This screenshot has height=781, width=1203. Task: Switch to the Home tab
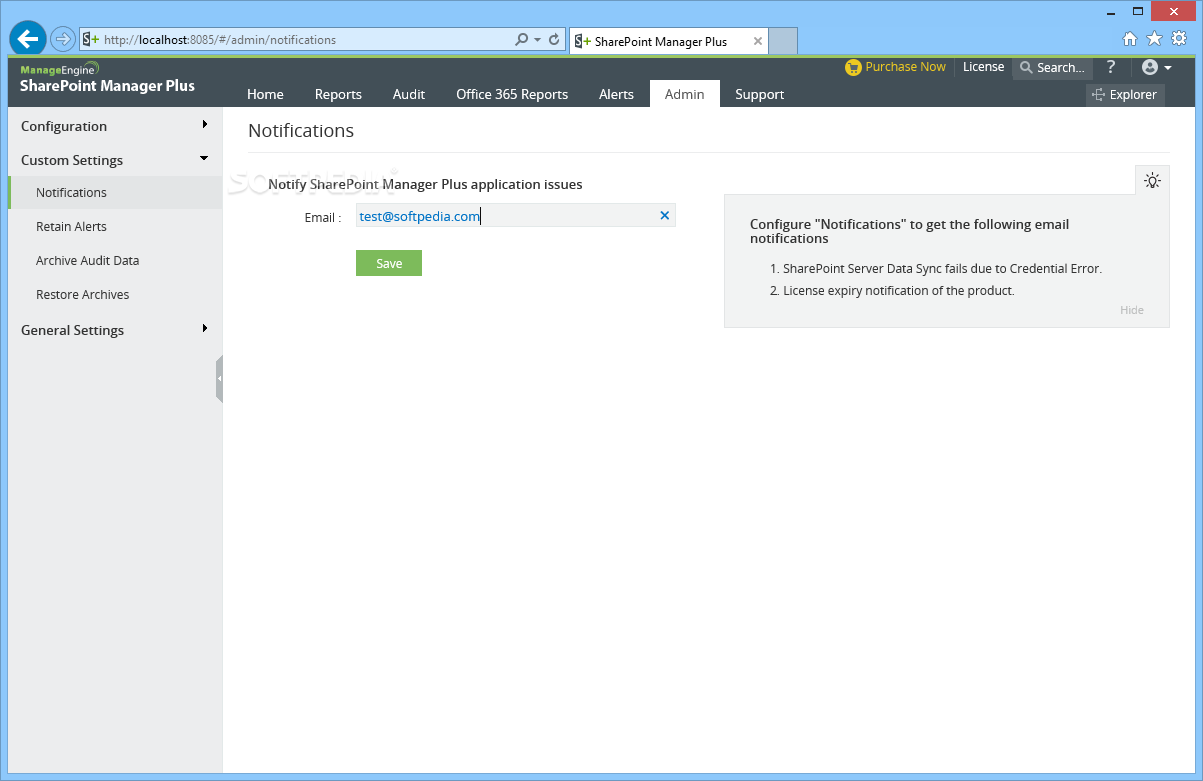click(x=265, y=94)
